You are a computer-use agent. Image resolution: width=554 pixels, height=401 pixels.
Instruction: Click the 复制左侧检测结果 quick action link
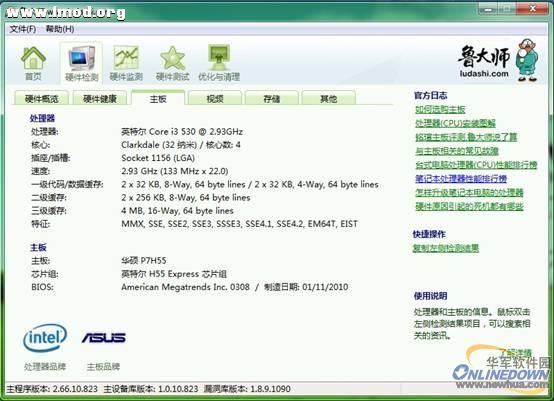(446, 248)
